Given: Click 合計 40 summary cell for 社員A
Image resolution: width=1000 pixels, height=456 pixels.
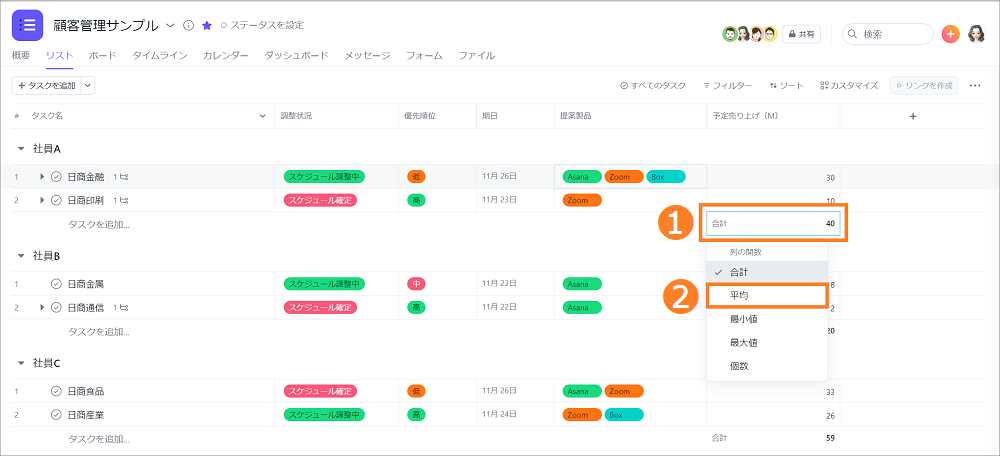Looking at the screenshot, I should click(773, 224).
